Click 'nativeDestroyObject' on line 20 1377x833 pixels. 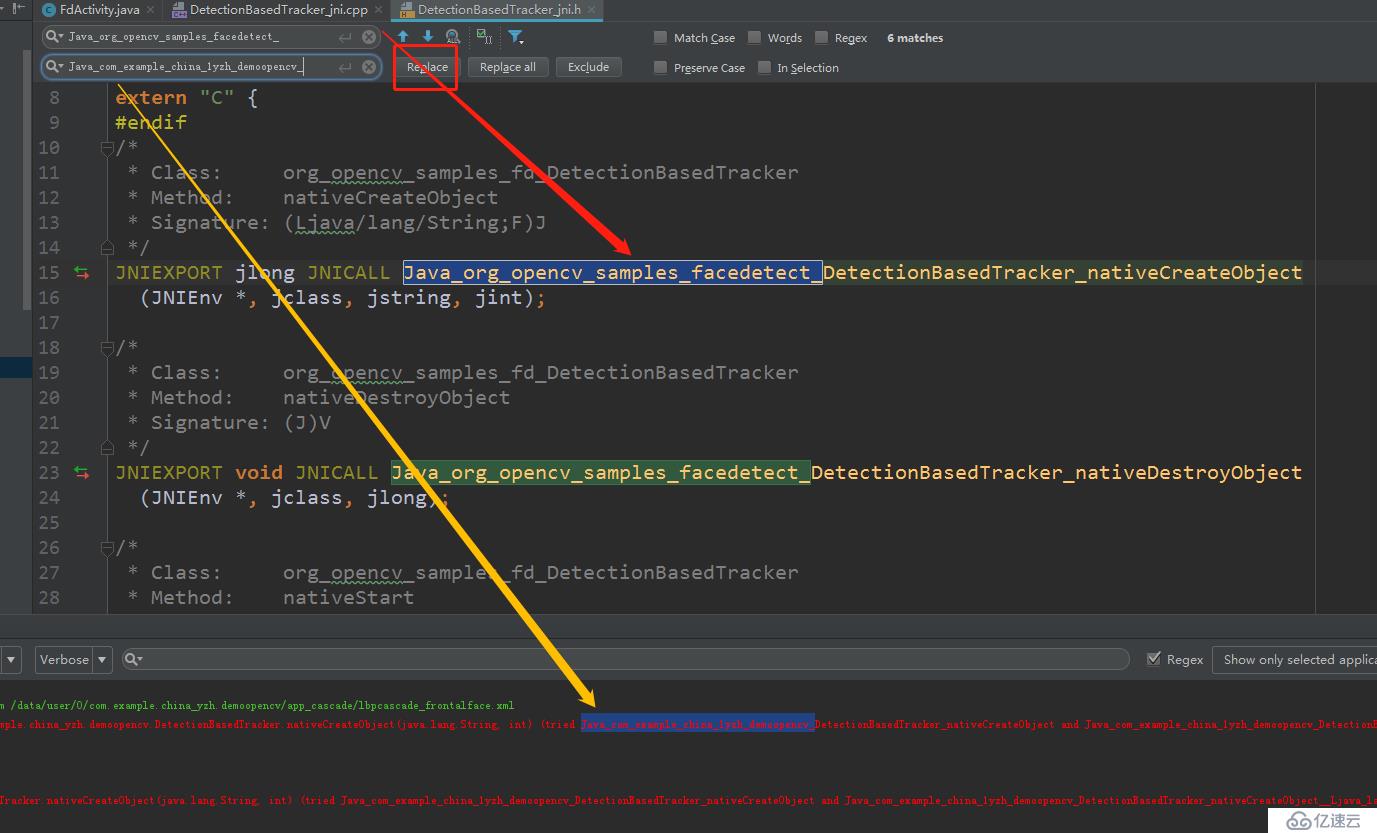pyautogui.click(x=396, y=397)
